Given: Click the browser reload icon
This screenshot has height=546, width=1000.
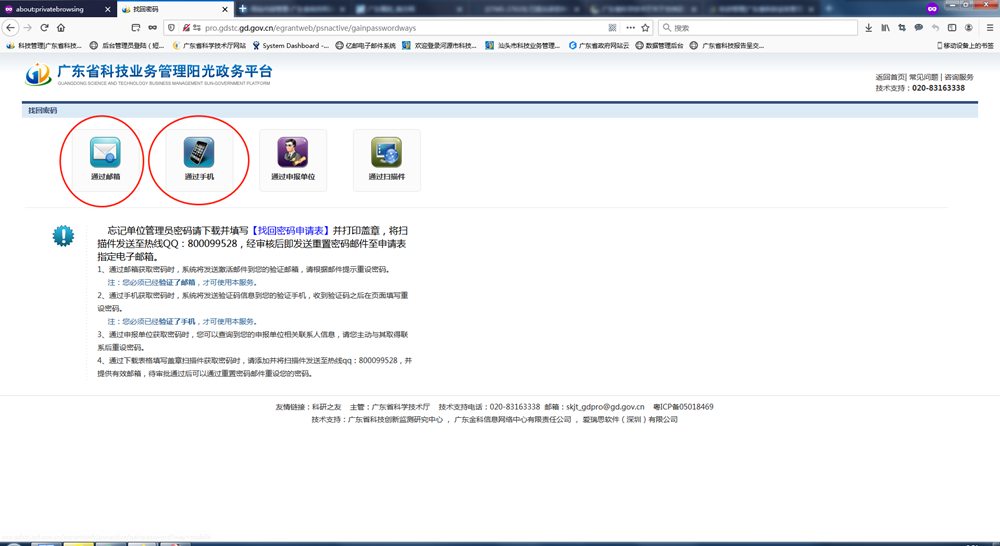Looking at the screenshot, I should (44, 28).
